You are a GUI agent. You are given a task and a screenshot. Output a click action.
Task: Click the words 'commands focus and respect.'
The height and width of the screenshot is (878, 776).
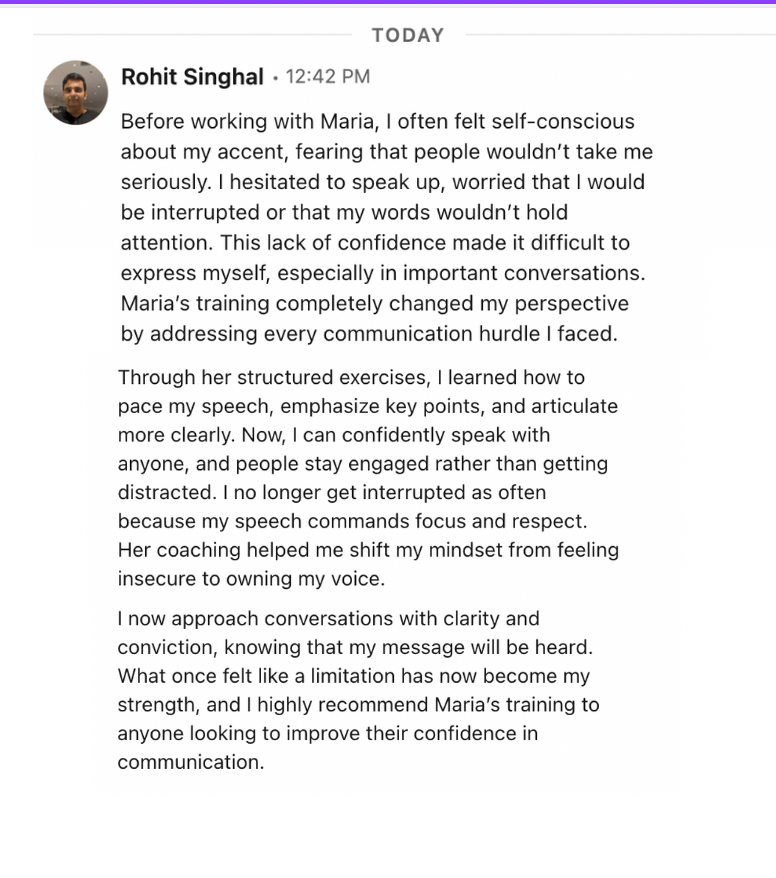click(x=447, y=521)
